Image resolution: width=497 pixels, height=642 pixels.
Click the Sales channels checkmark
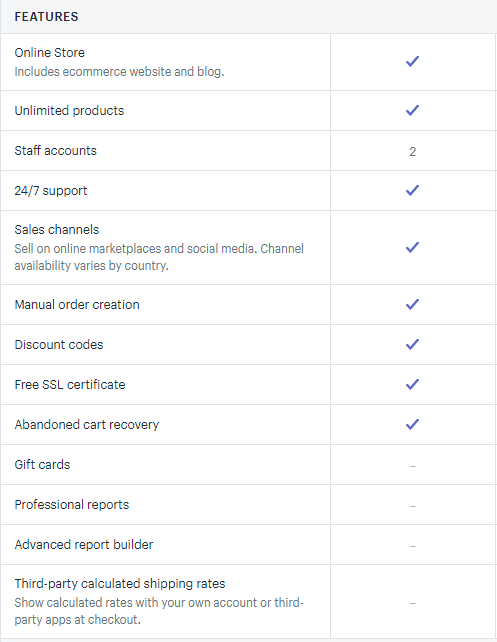[412, 247]
